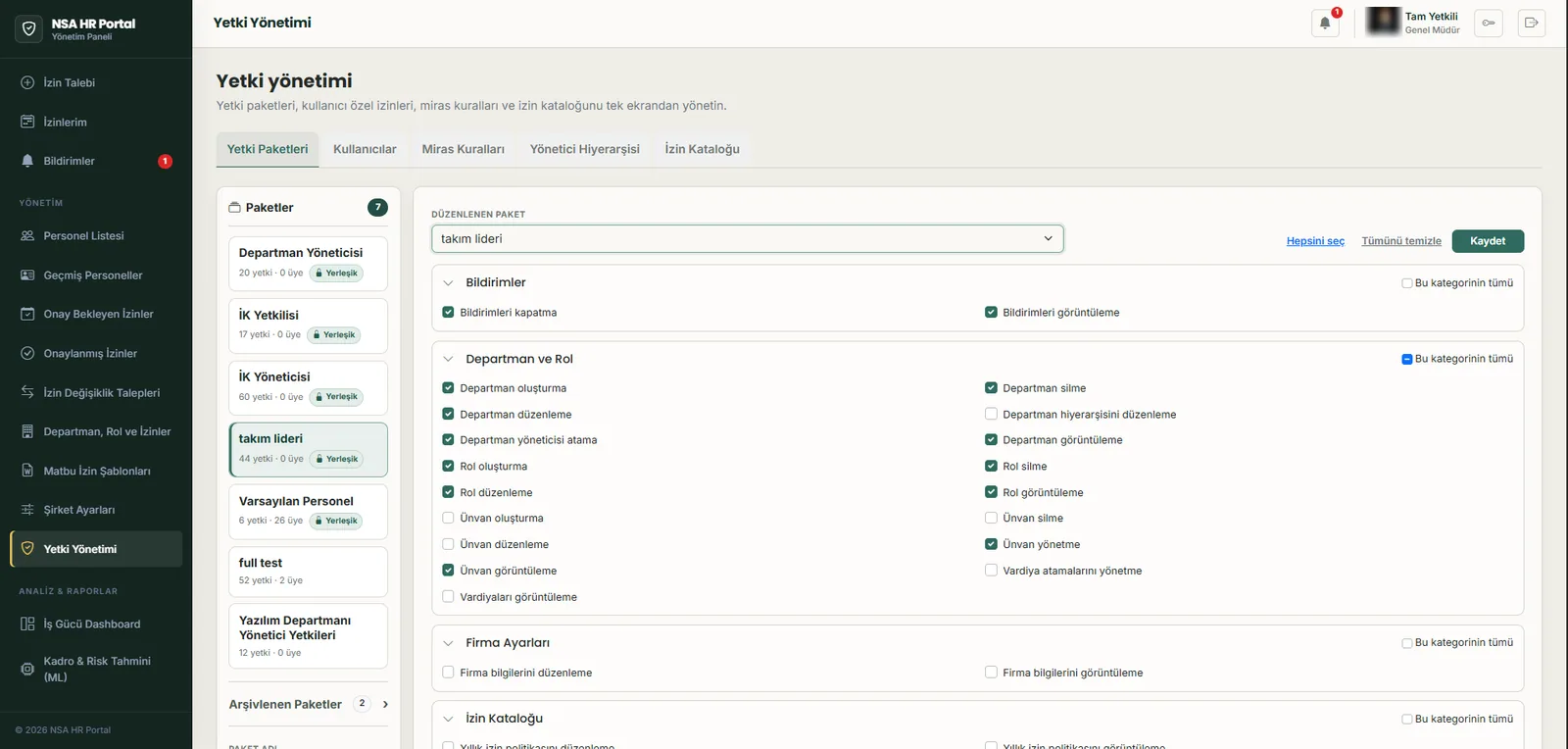The image size is (1568, 749).
Task: Open Yönetici Hiyerarşisi tab
Action: [585, 149]
